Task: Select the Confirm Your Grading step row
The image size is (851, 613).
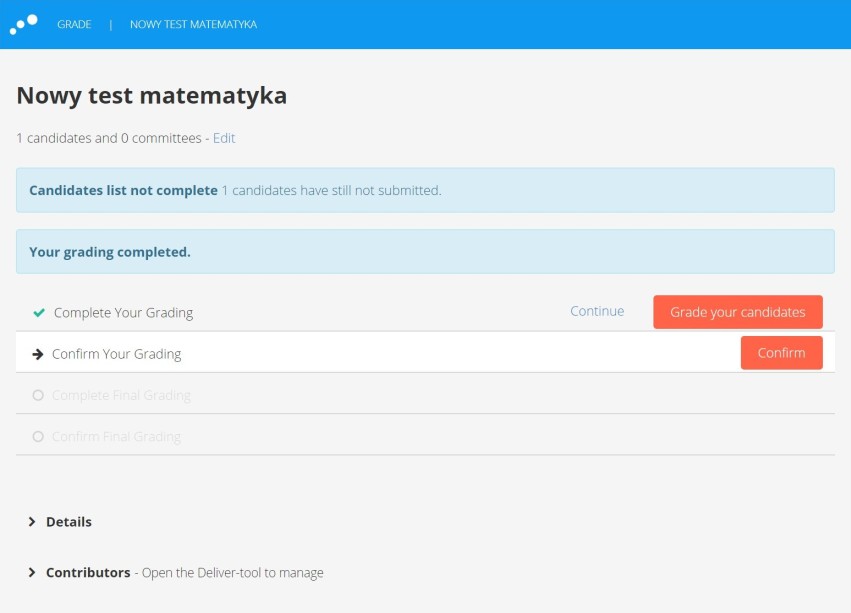Action: coord(425,352)
